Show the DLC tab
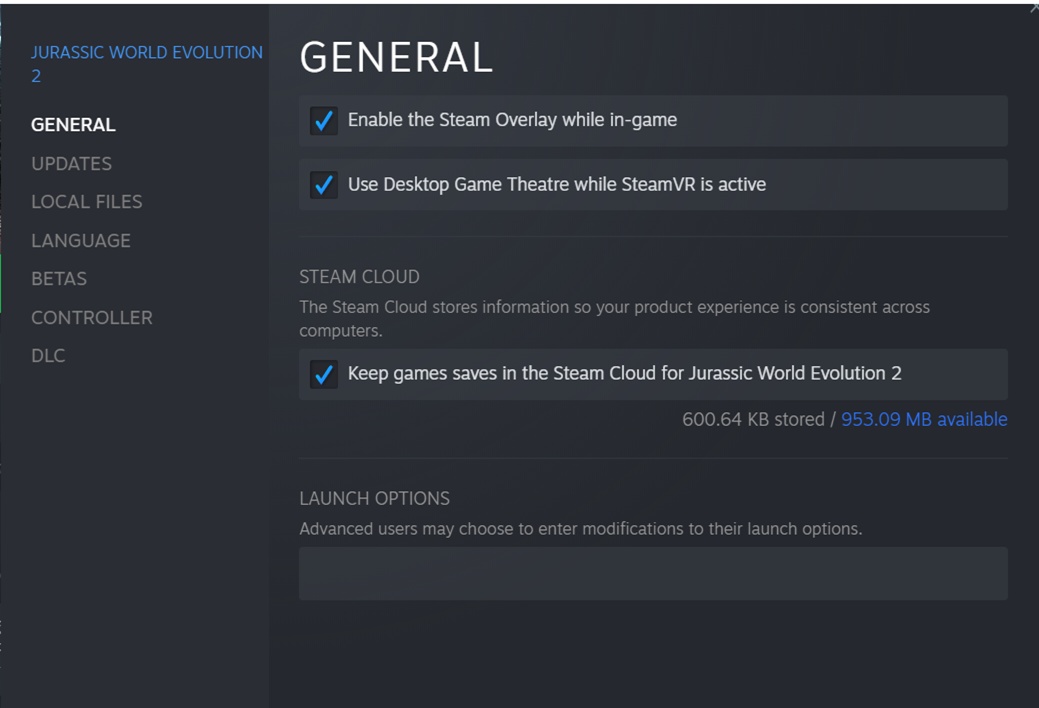Screen dimensions: 1039x708 point(48,356)
